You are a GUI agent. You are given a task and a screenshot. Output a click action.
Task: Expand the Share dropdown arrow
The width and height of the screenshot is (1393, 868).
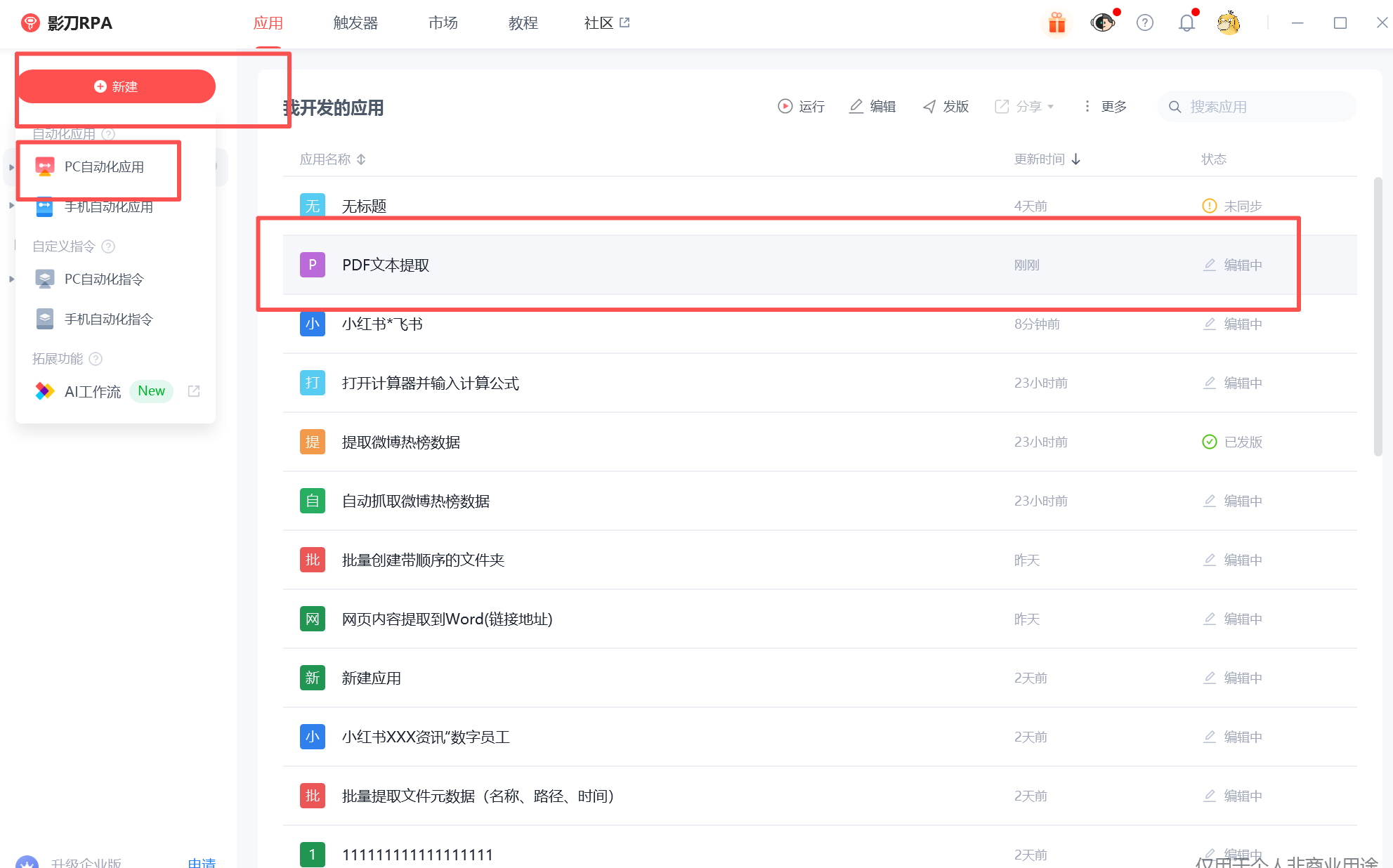[x=1051, y=107]
